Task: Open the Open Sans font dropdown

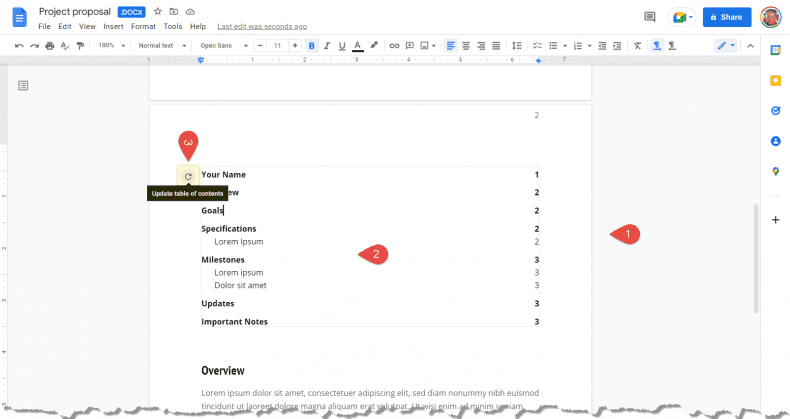Action: [221, 46]
